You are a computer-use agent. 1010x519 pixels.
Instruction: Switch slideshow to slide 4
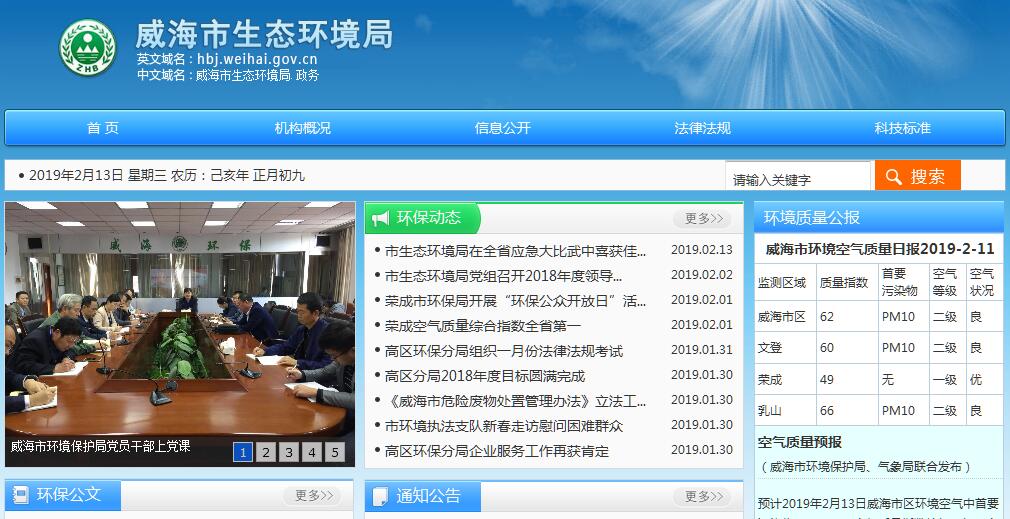312,453
